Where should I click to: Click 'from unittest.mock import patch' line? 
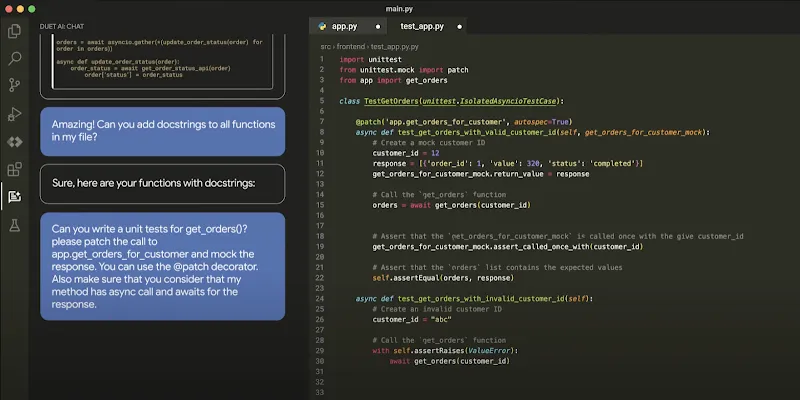coord(404,70)
